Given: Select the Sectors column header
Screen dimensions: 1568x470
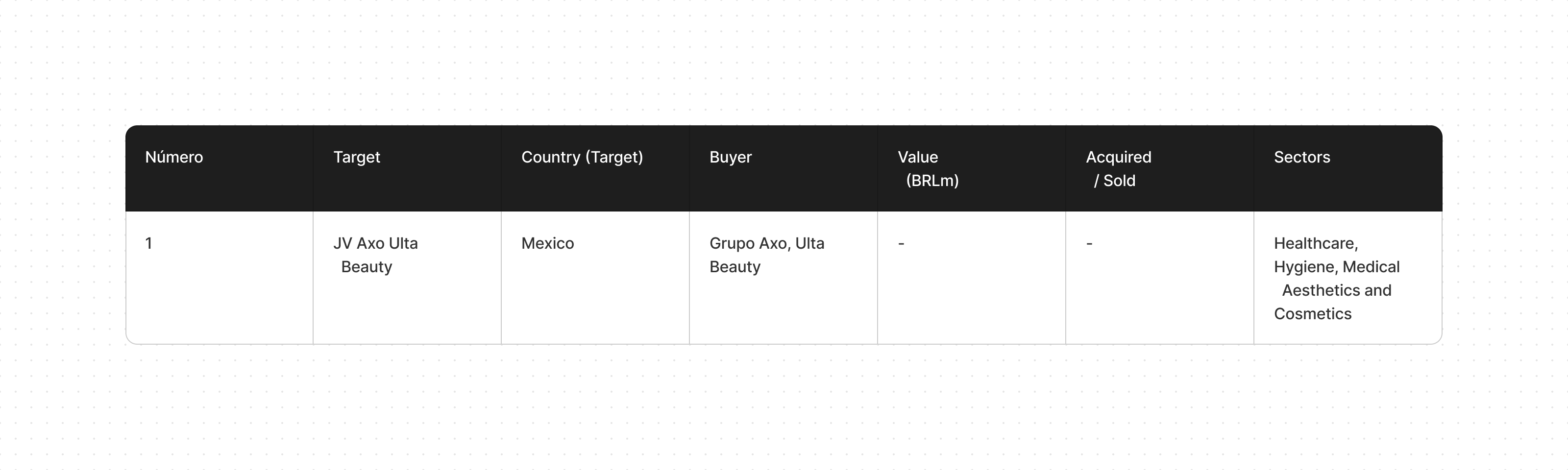Looking at the screenshot, I should pyautogui.click(x=1302, y=157).
